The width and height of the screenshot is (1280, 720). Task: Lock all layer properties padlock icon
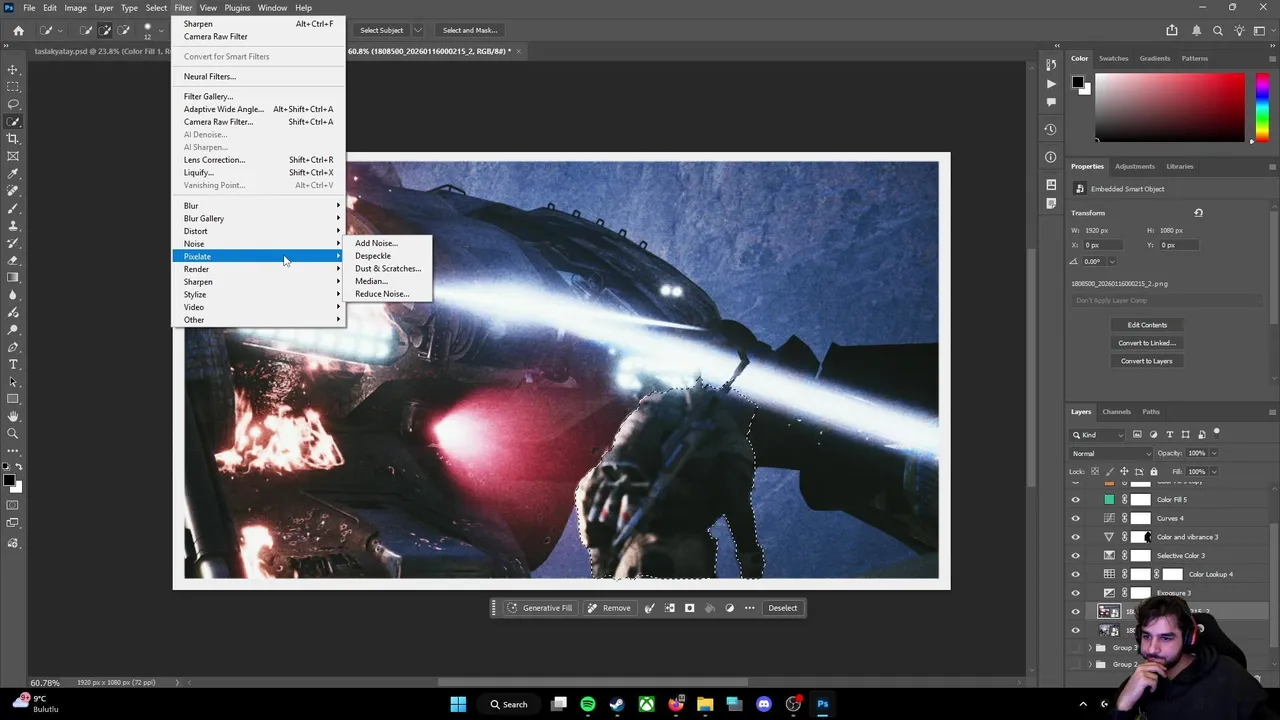pyautogui.click(x=1153, y=471)
